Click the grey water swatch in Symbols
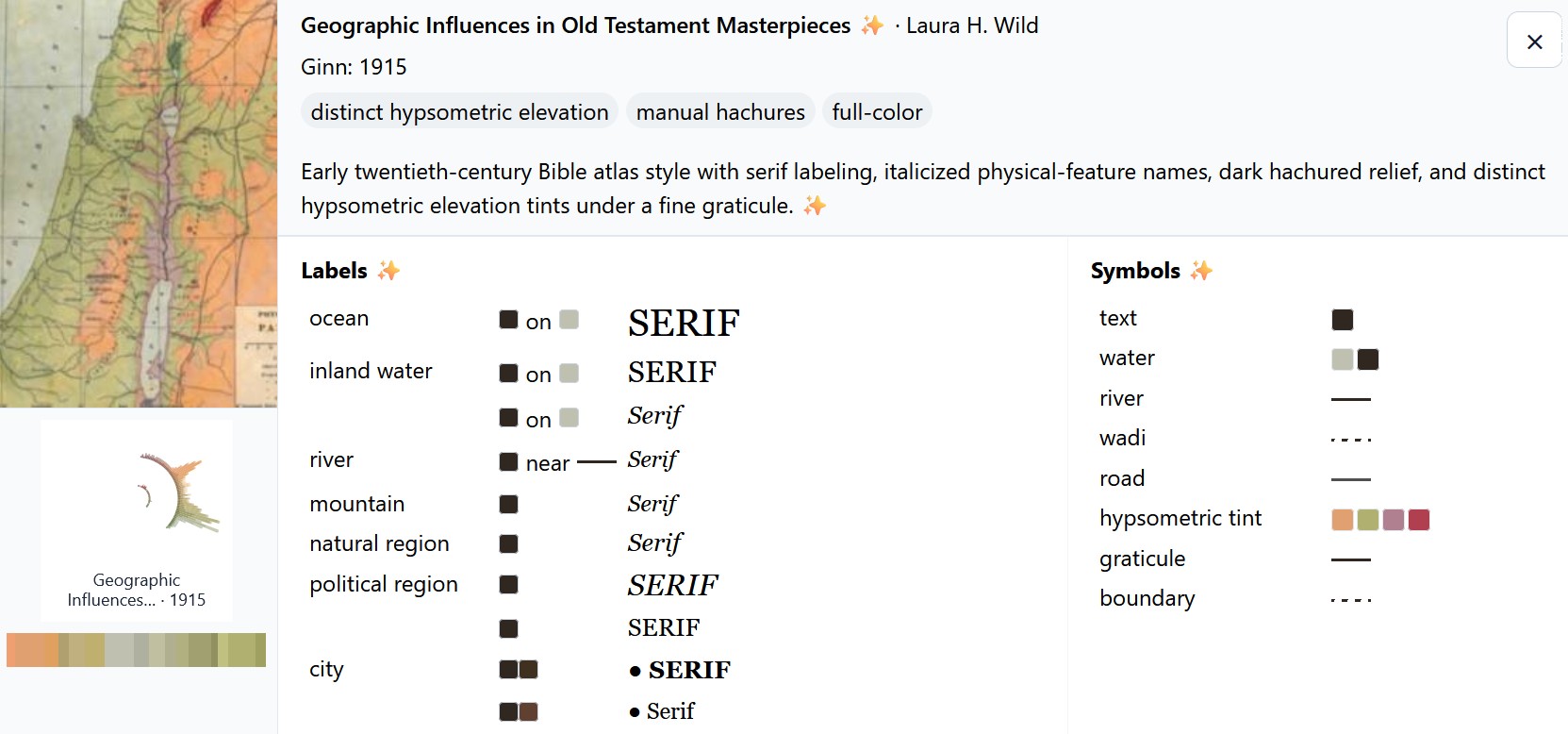The image size is (1568, 734). [1343, 359]
